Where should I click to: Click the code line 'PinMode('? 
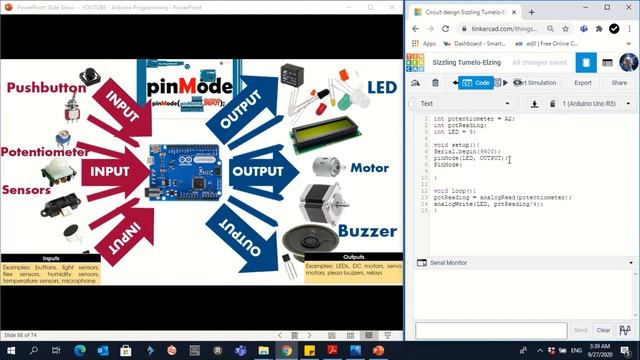[448, 164]
